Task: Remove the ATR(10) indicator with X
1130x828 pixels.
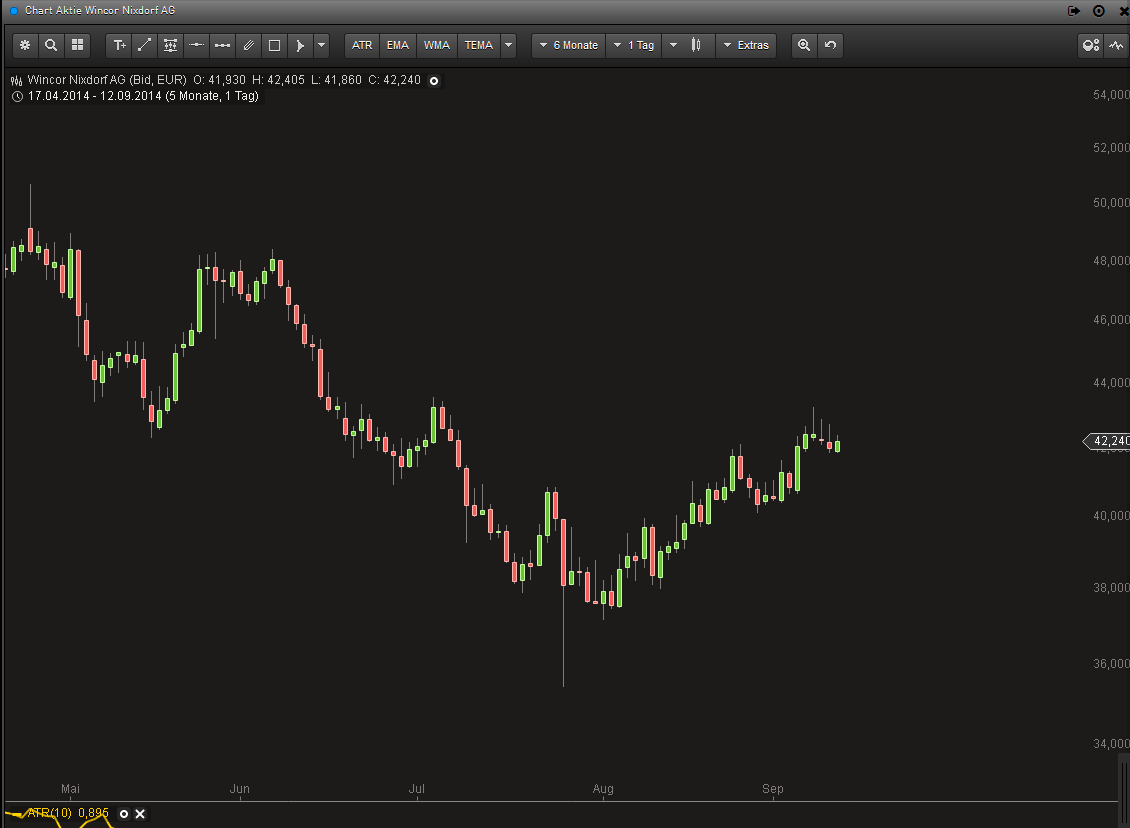Action: coord(140,814)
